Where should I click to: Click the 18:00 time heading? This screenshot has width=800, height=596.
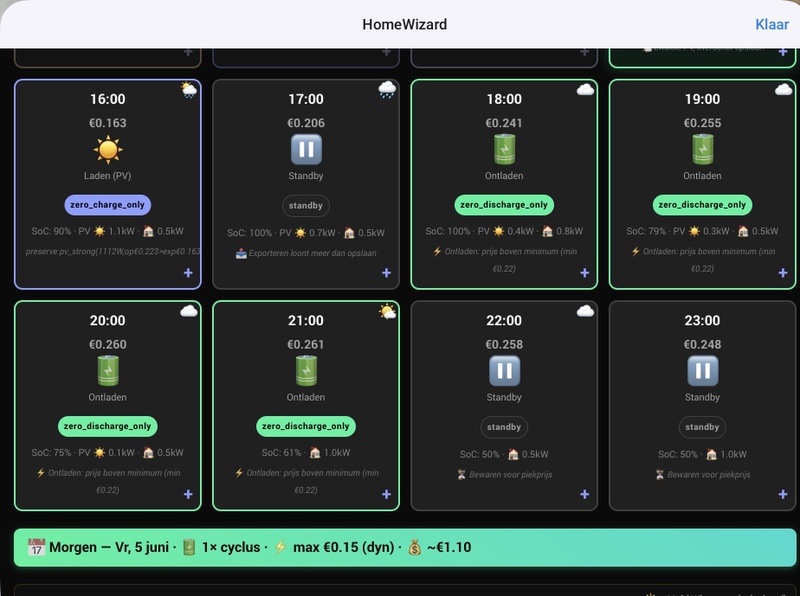click(504, 99)
